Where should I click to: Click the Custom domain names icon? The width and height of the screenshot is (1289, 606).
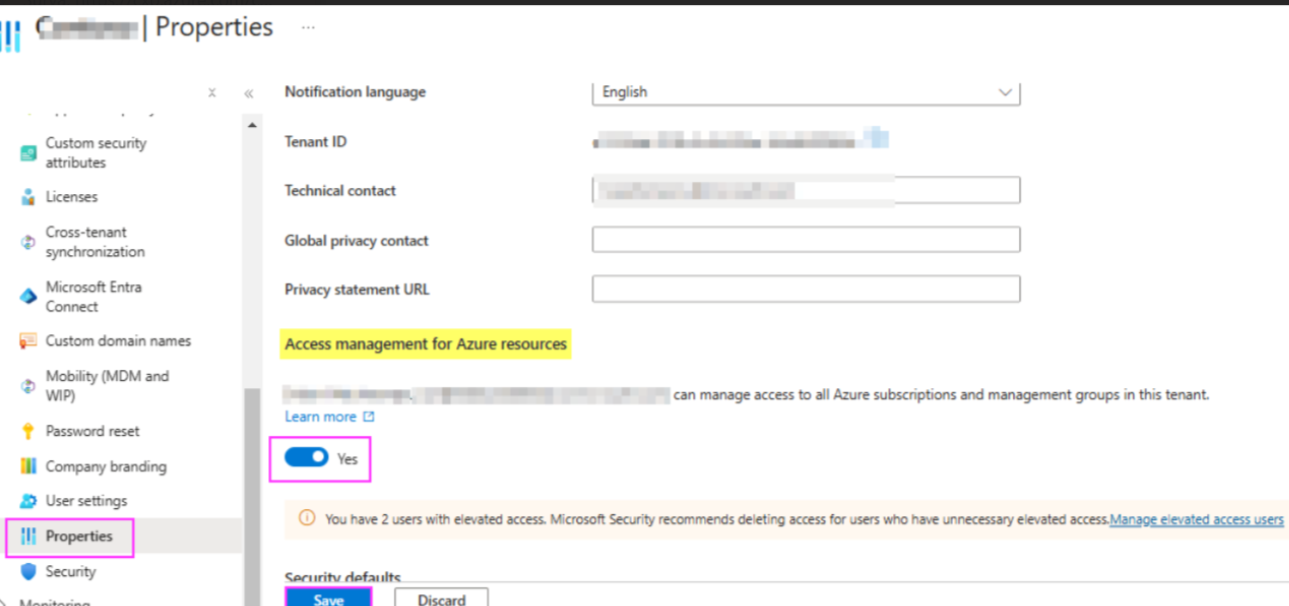point(28,341)
